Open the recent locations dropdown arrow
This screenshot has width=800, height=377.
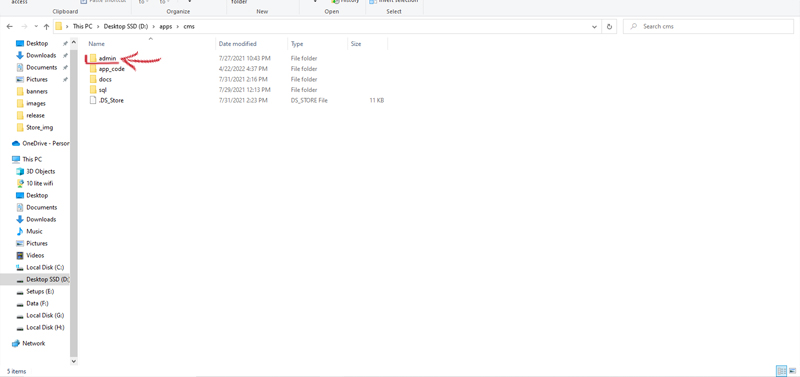point(36,27)
